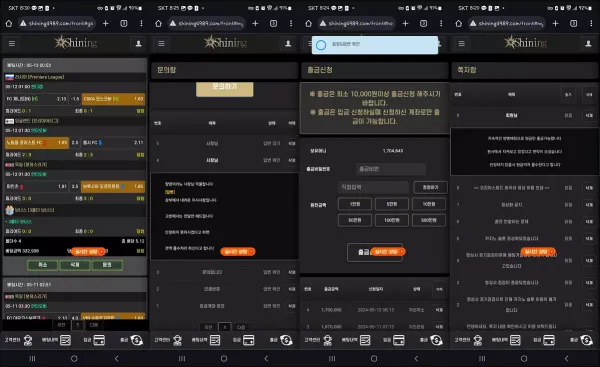The image size is (600, 367).
Task: Expand inquiry row number 3
Action: pyautogui.click(x=225, y=272)
